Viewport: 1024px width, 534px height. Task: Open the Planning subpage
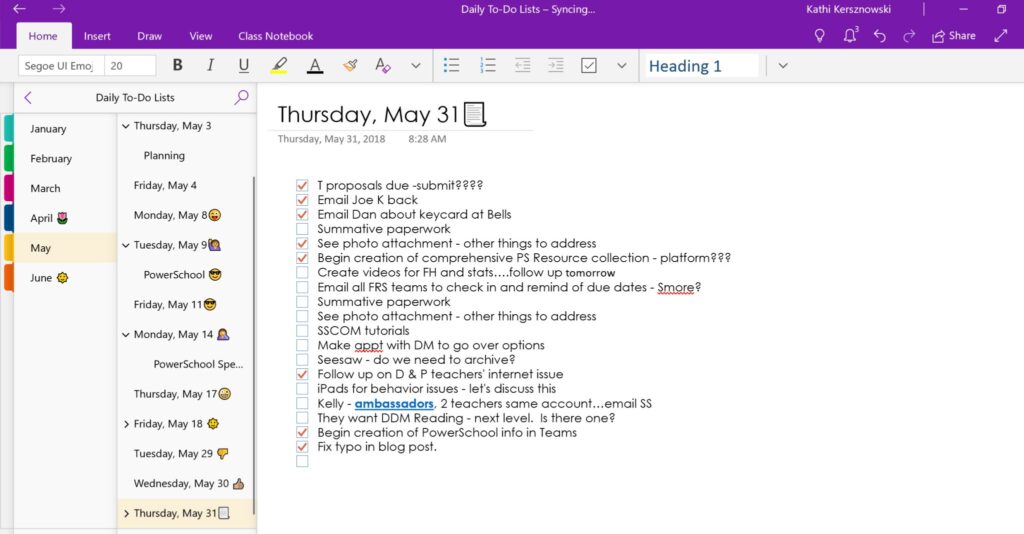[x=186, y=155]
